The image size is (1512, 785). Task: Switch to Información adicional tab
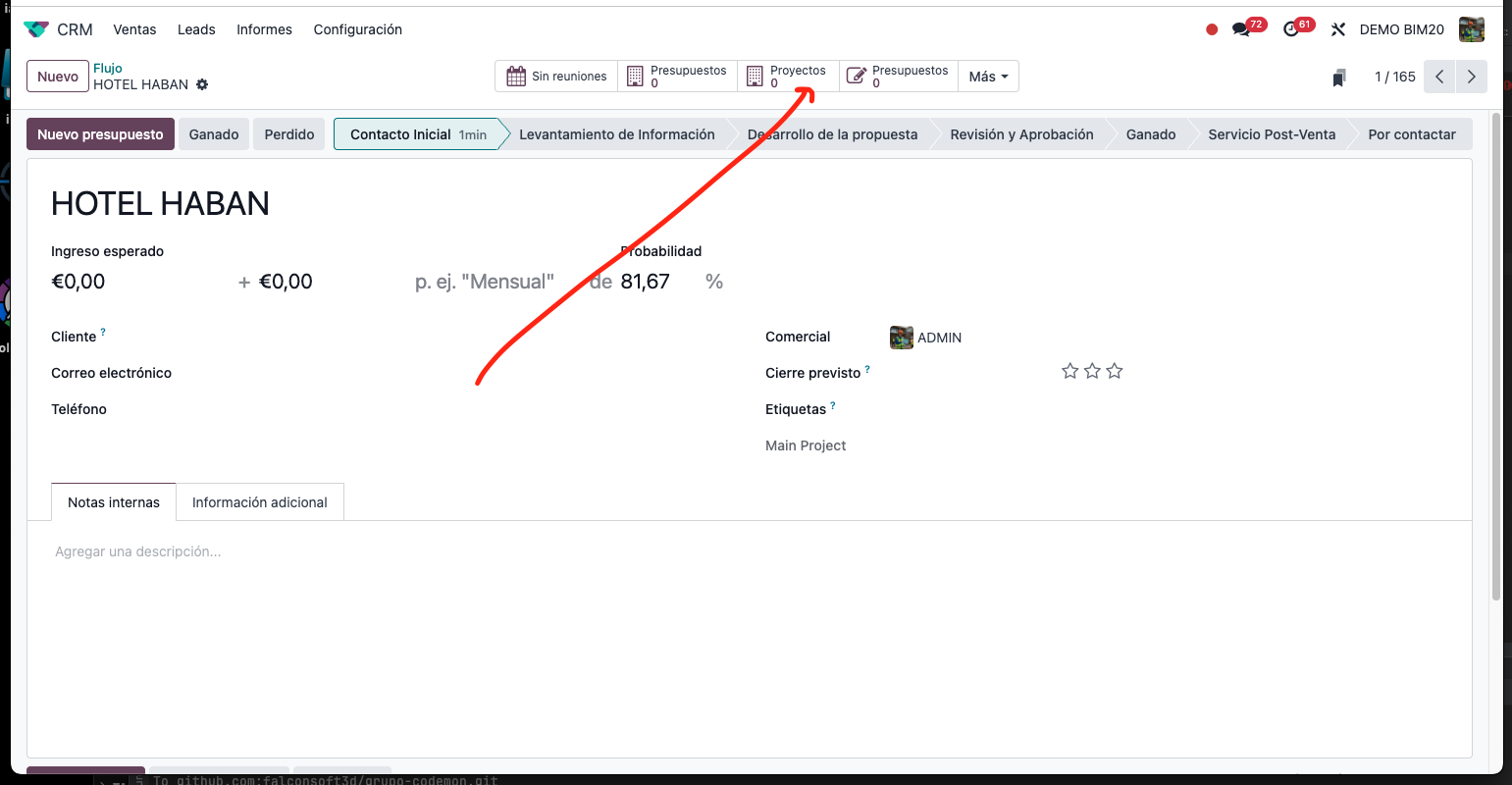point(260,502)
